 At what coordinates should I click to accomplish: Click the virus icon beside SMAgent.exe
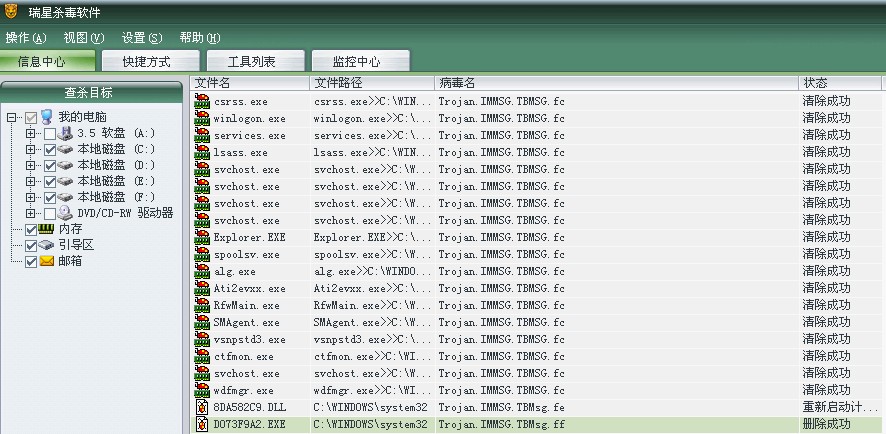click(x=202, y=322)
